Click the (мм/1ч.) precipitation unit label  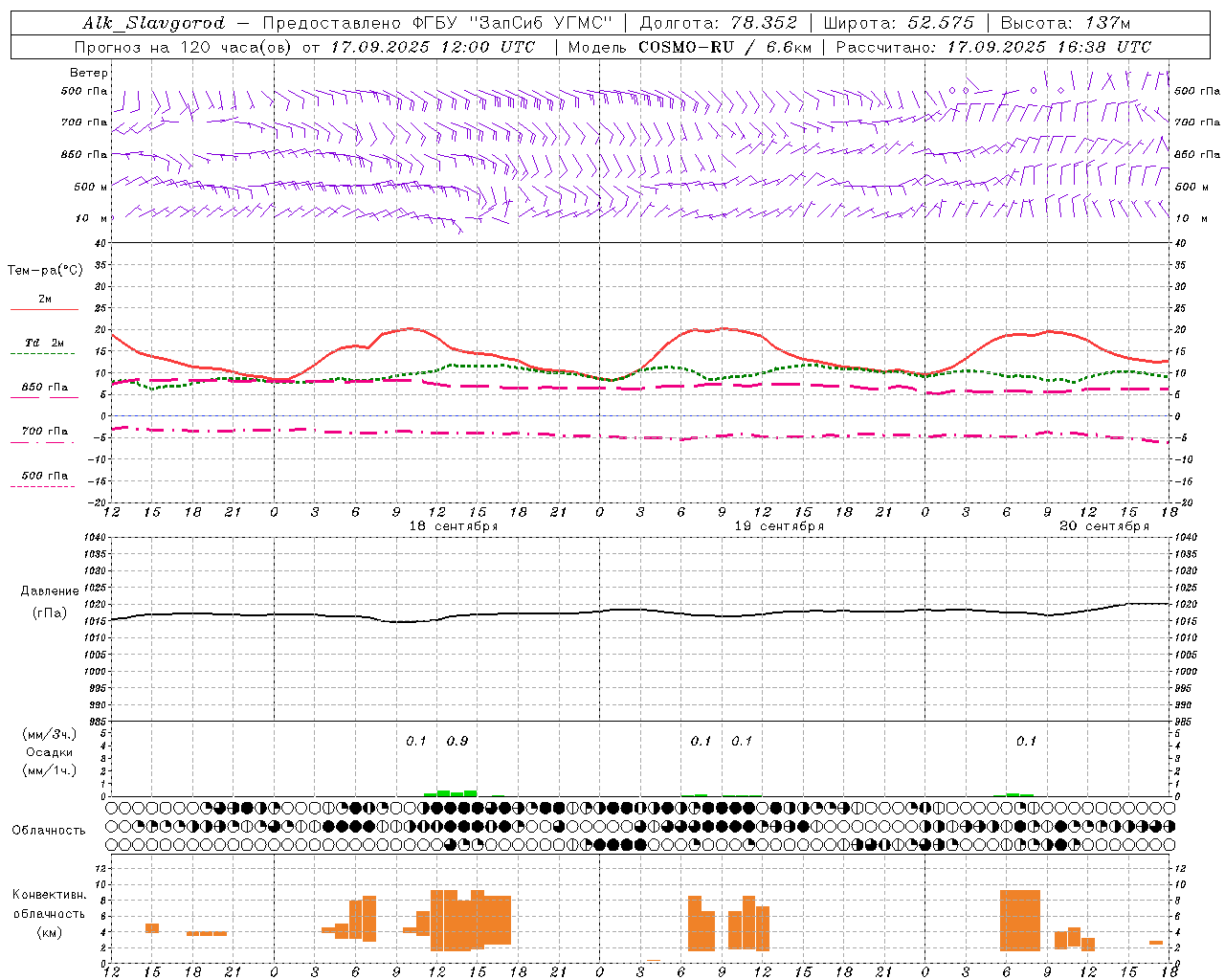tap(50, 770)
